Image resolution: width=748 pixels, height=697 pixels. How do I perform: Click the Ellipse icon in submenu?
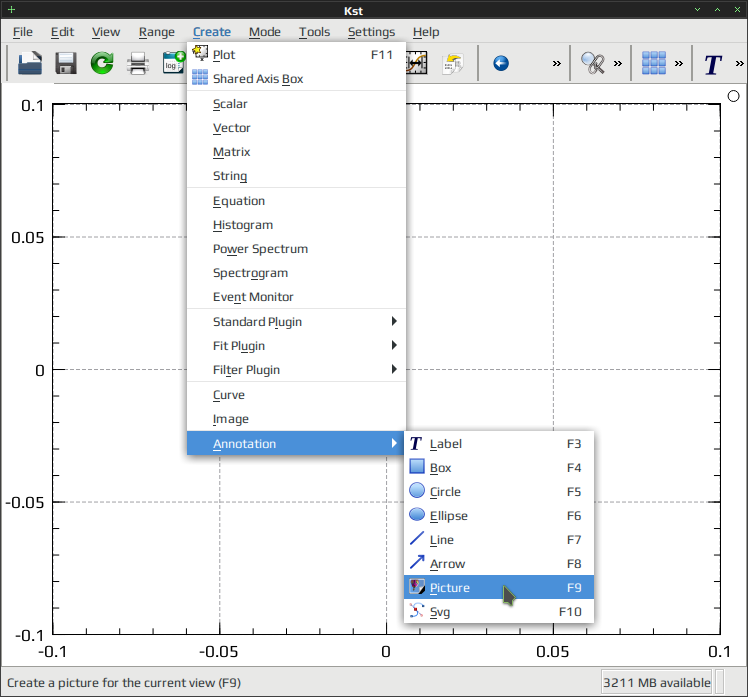point(417,514)
